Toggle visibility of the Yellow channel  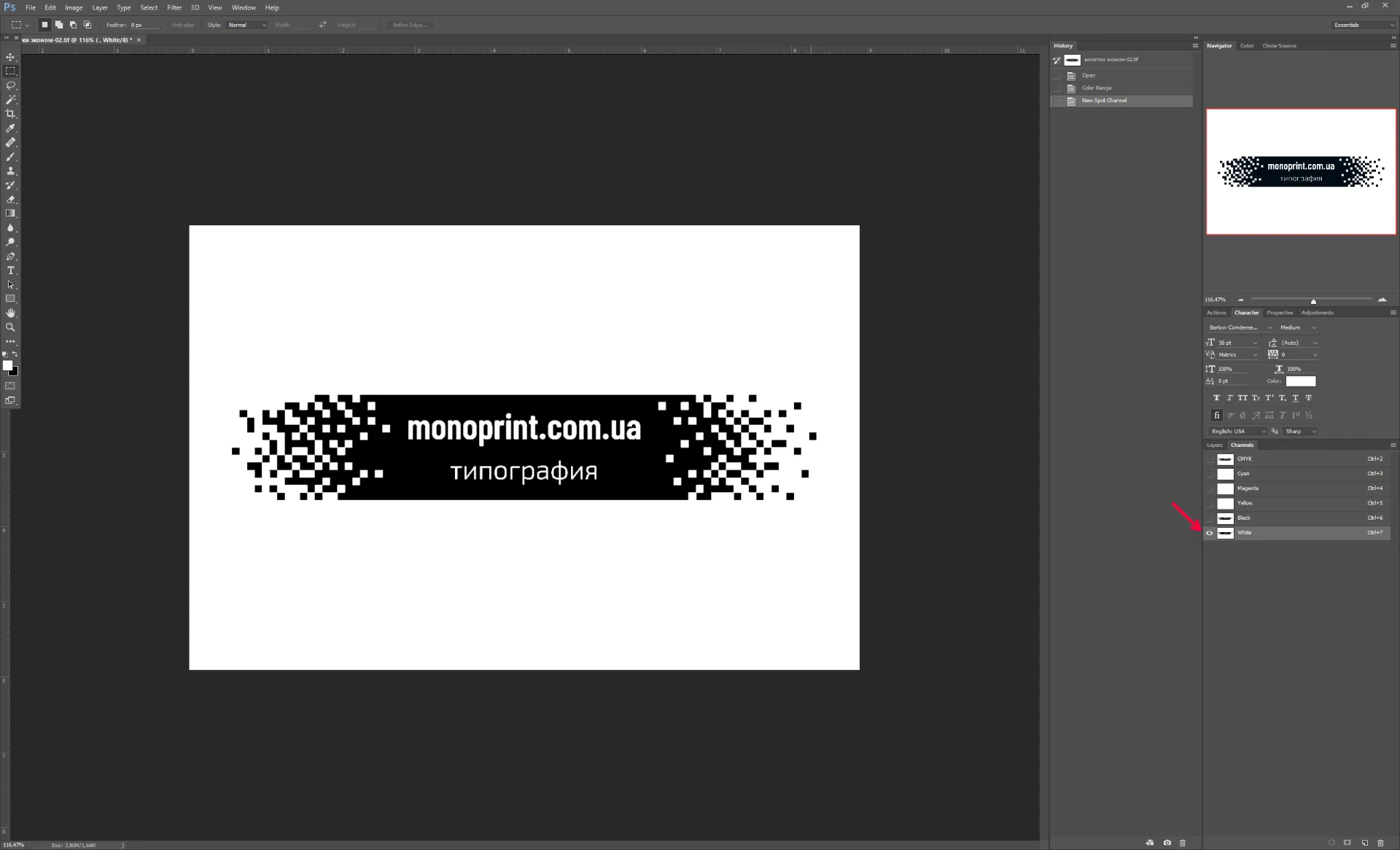pos(1210,503)
